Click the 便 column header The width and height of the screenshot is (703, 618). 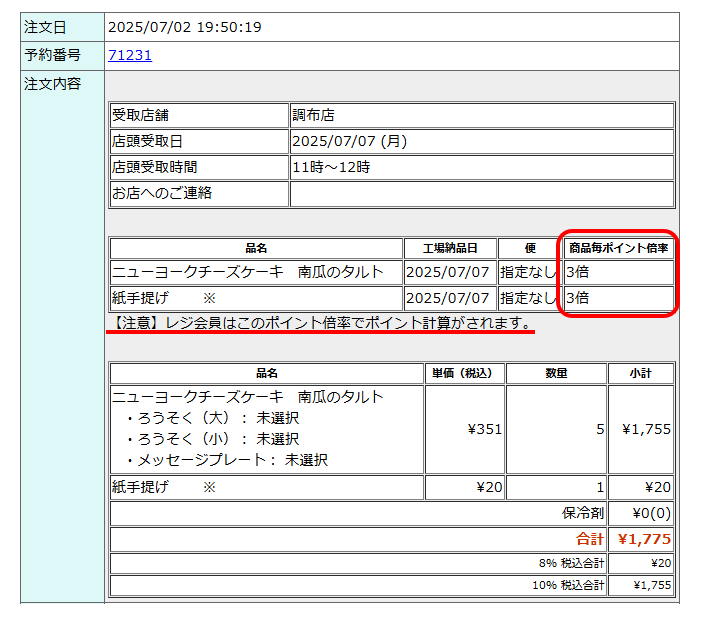click(x=529, y=248)
